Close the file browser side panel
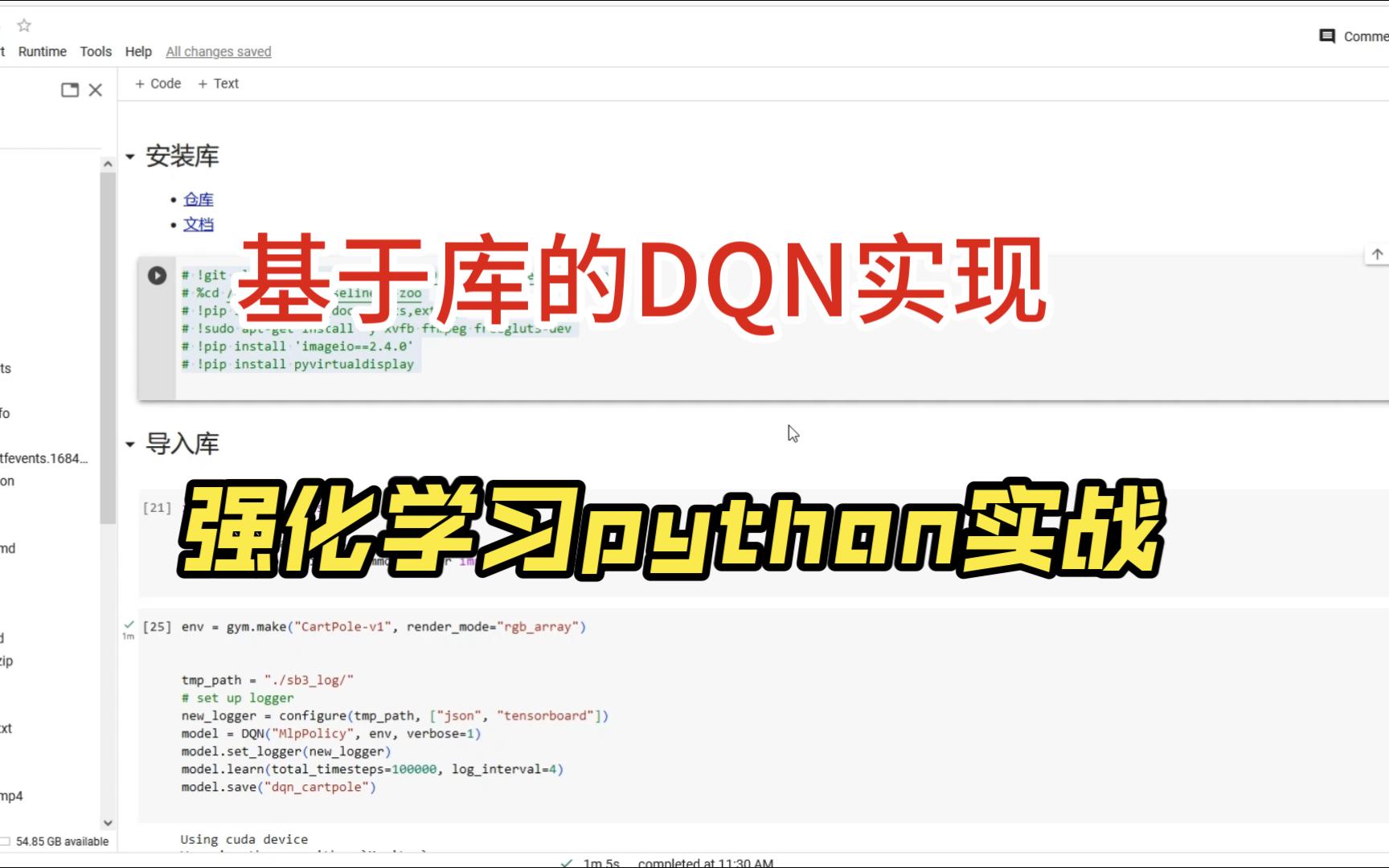The image size is (1389, 868). point(96,90)
